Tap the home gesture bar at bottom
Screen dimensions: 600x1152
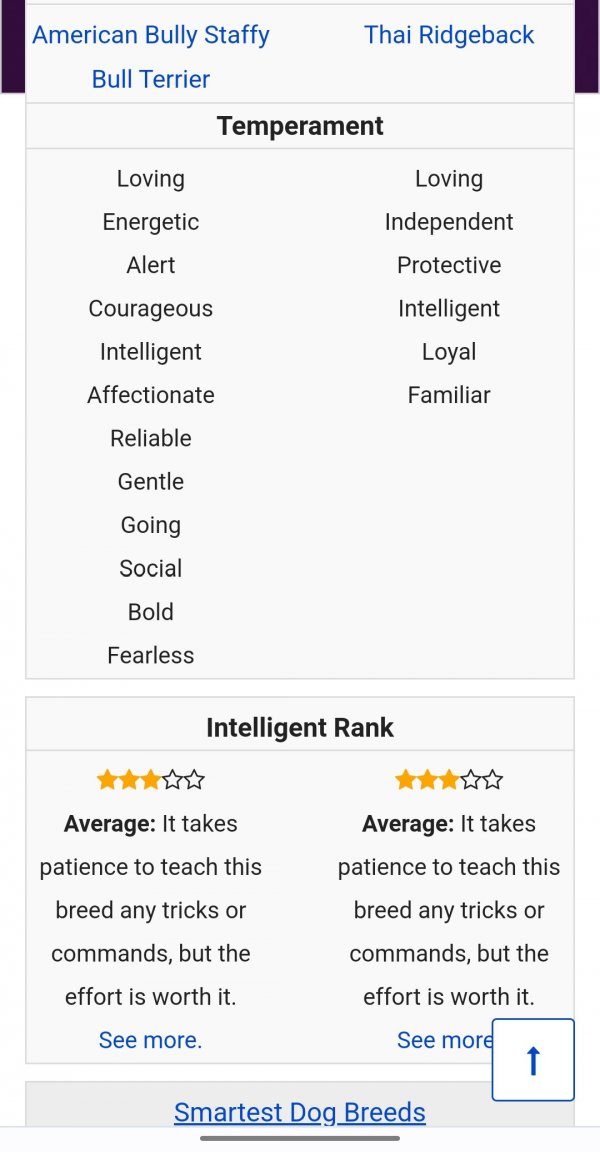click(300, 1139)
